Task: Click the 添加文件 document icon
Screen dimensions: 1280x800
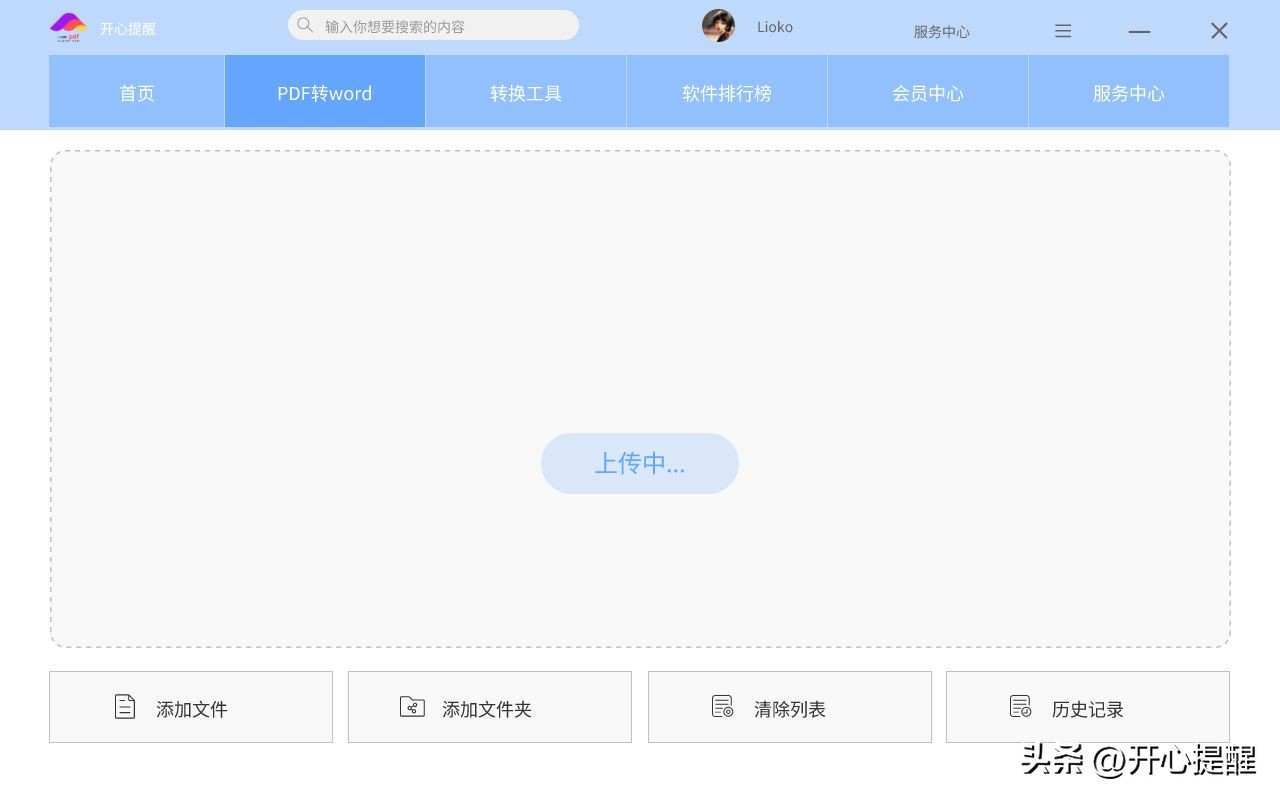Action: click(125, 706)
